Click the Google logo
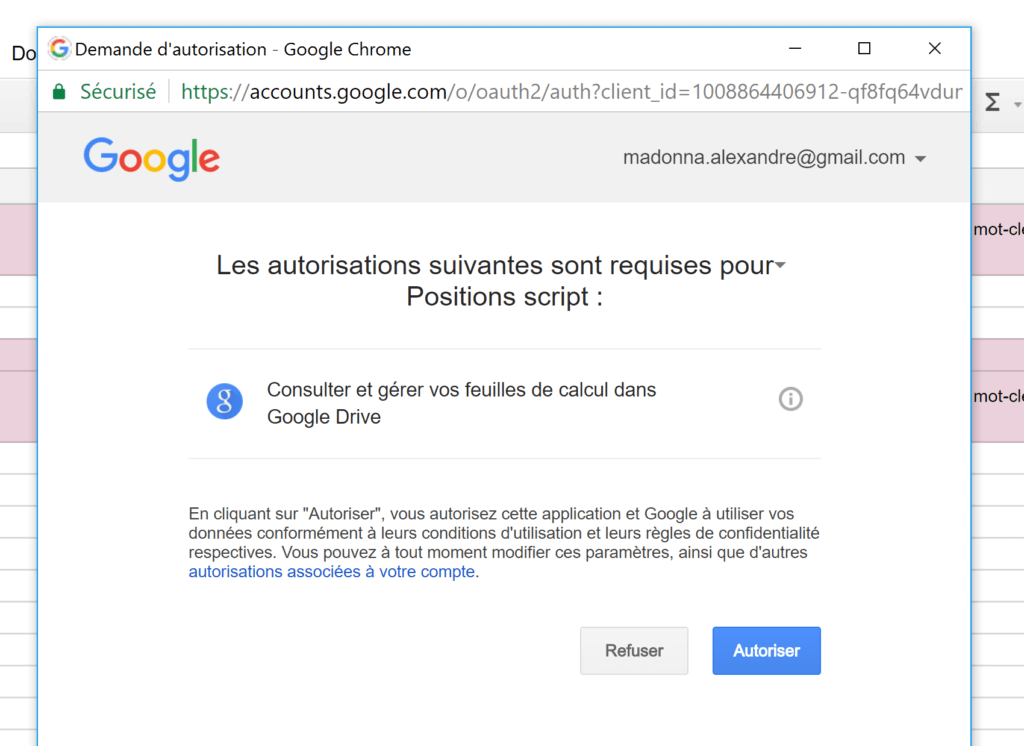This screenshot has width=1024, height=746. [x=152, y=159]
